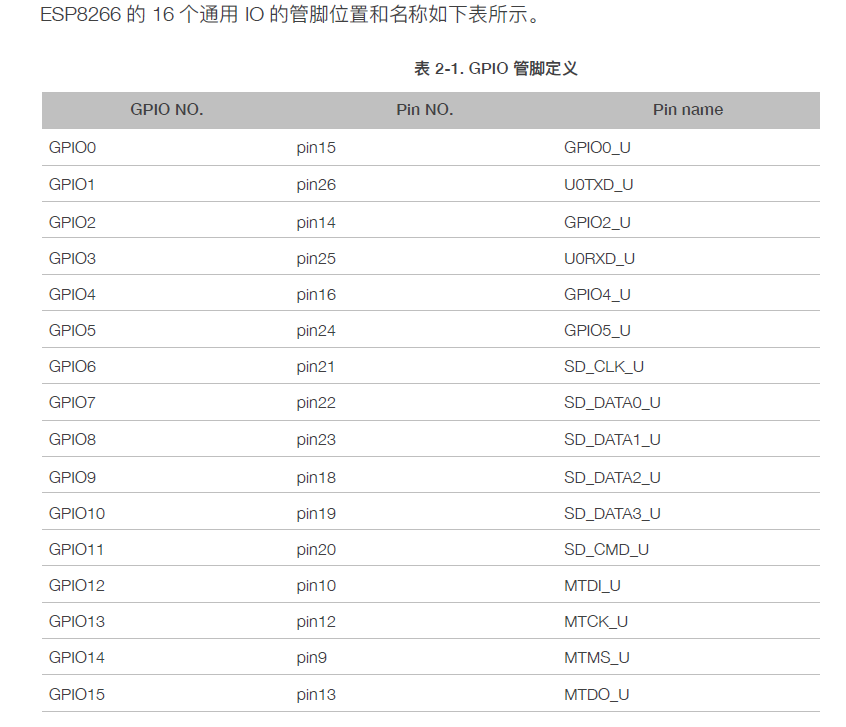
Task: Click the GPIO6 cell
Action: tap(72, 366)
